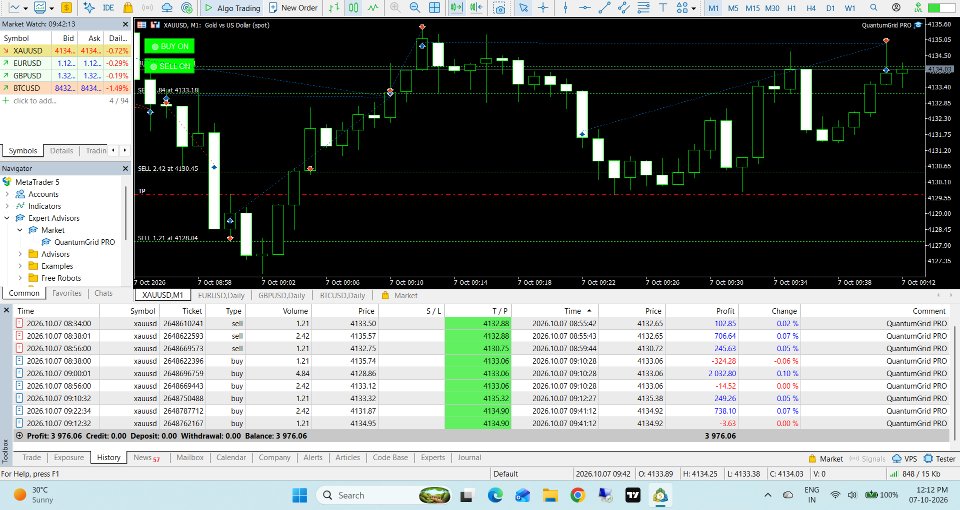Click the signals broadcast icon in toolbar
960x510 pixels.
(x=148, y=7)
